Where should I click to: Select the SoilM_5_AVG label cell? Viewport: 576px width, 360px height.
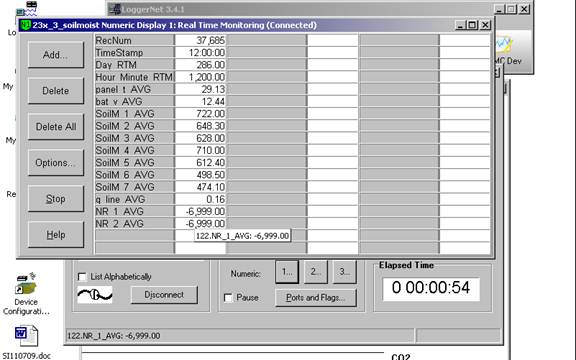pyautogui.click(x=134, y=162)
